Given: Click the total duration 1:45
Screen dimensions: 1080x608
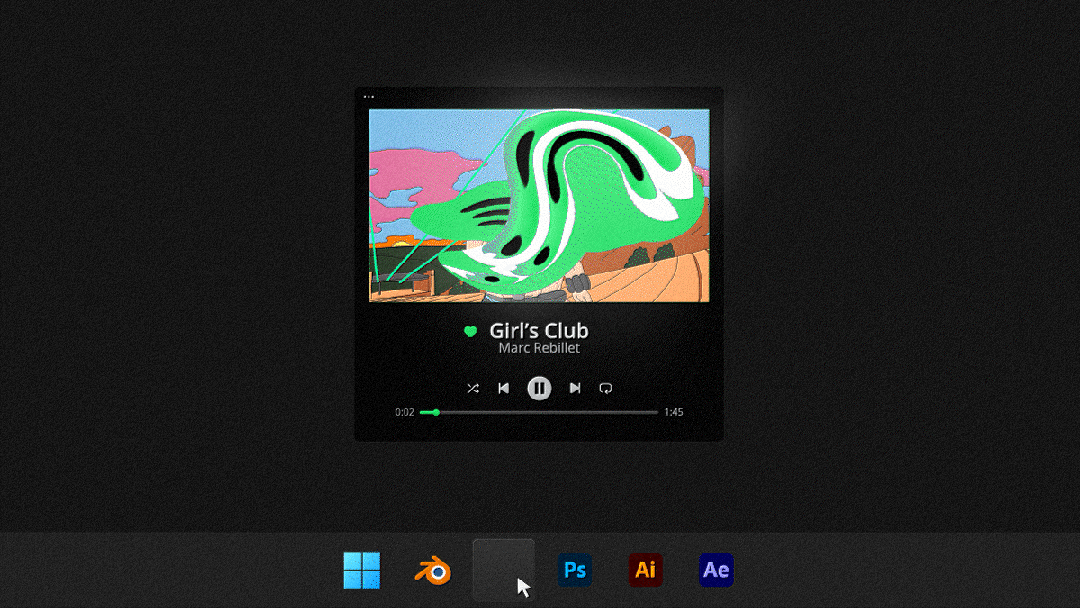Looking at the screenshot, I should [674, 412].
